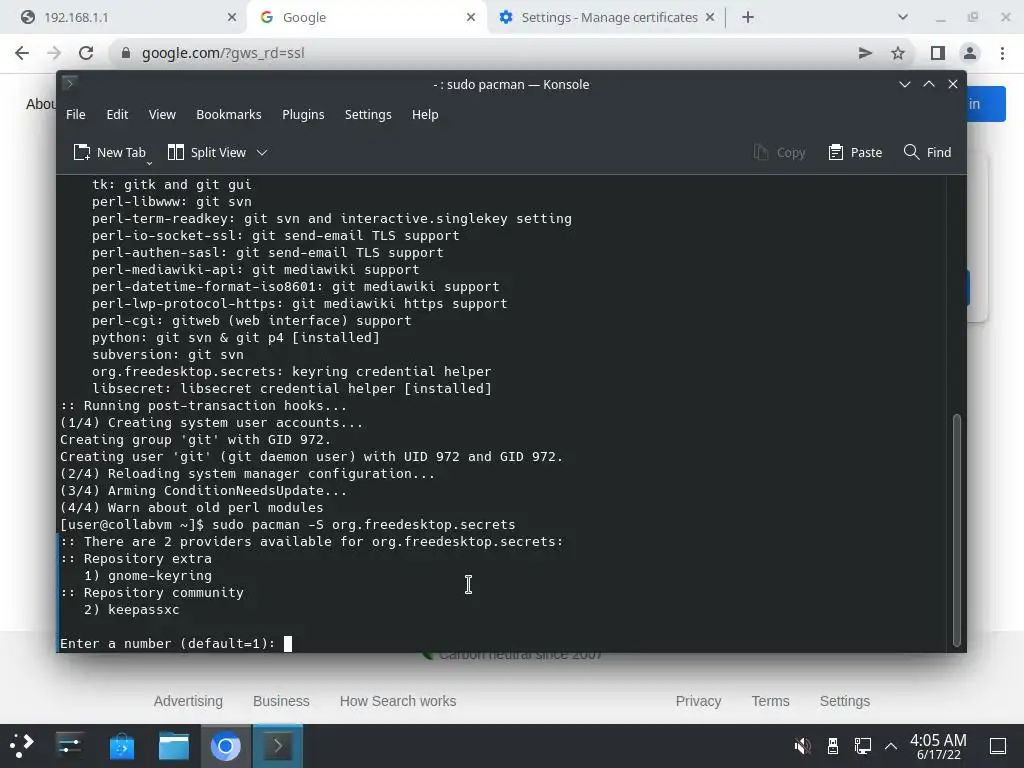Click the Copy toolbar button
Image resolution: width=1024 pixels, height=768 pixels.
[779, 152]
